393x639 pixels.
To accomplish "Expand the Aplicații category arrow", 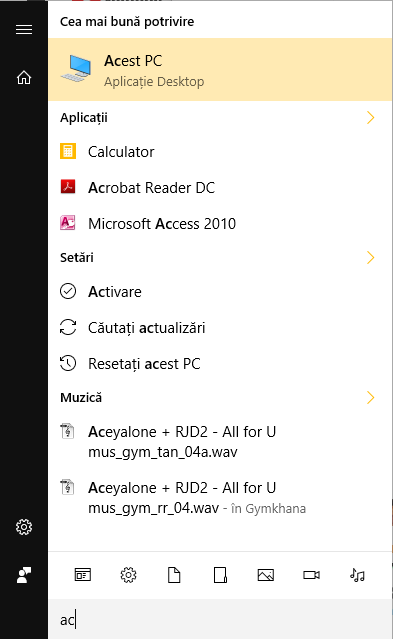I will coord(370,117).
